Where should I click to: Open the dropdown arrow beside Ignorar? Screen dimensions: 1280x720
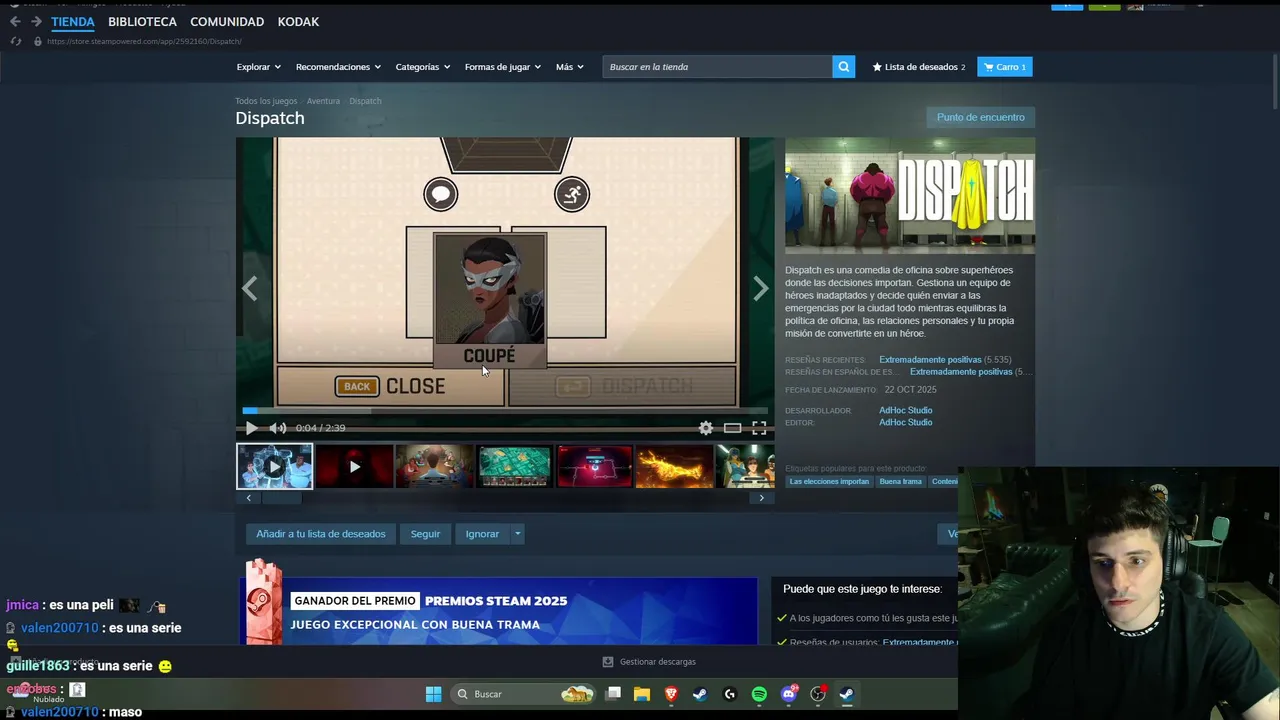pyautogui.click(x=517, y=534)
